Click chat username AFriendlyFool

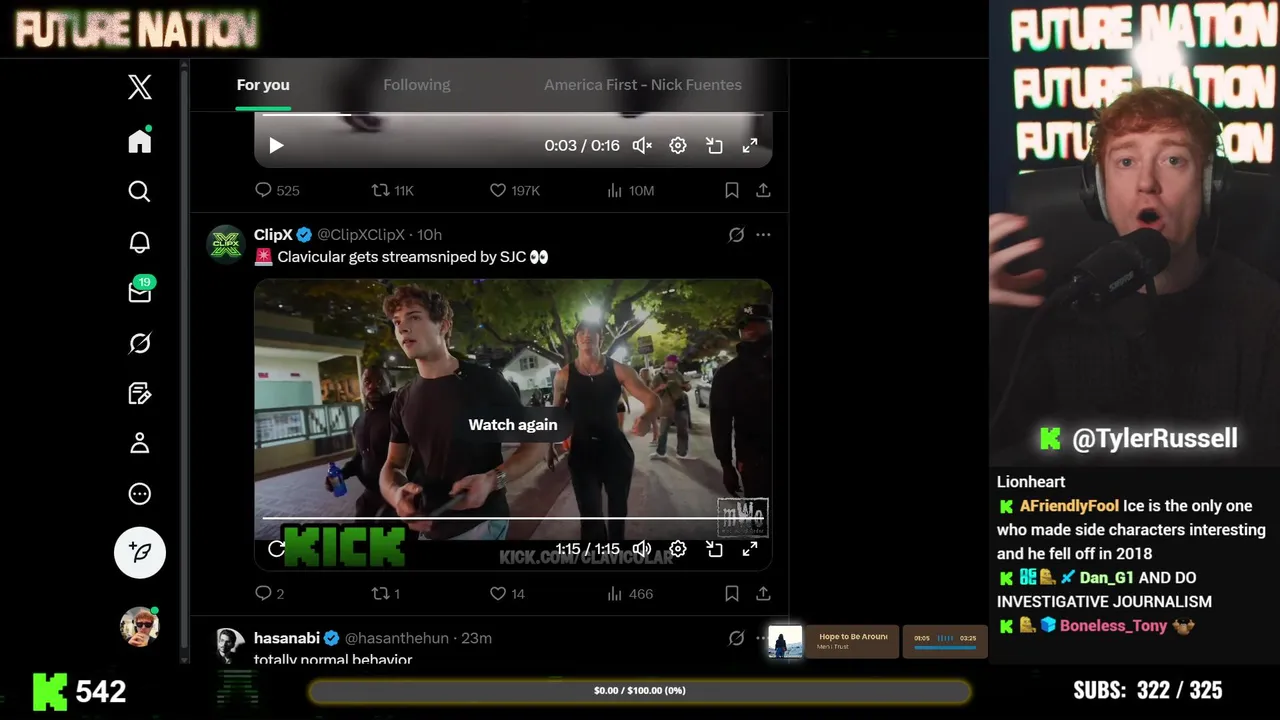pyautogui.click(x=1069, y=506)
